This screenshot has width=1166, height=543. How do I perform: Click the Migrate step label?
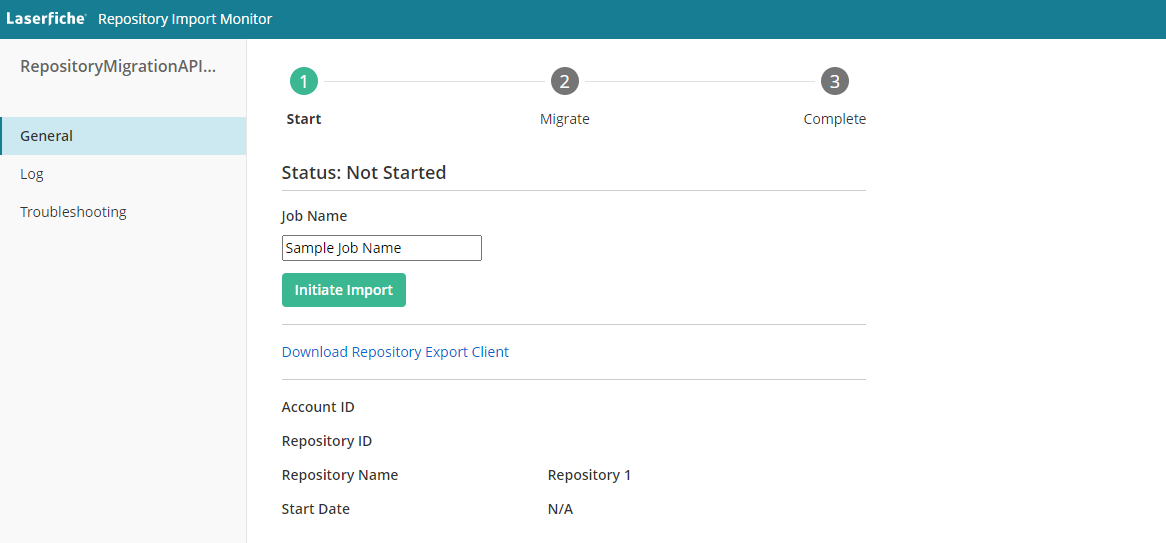(x=565, y=119)
